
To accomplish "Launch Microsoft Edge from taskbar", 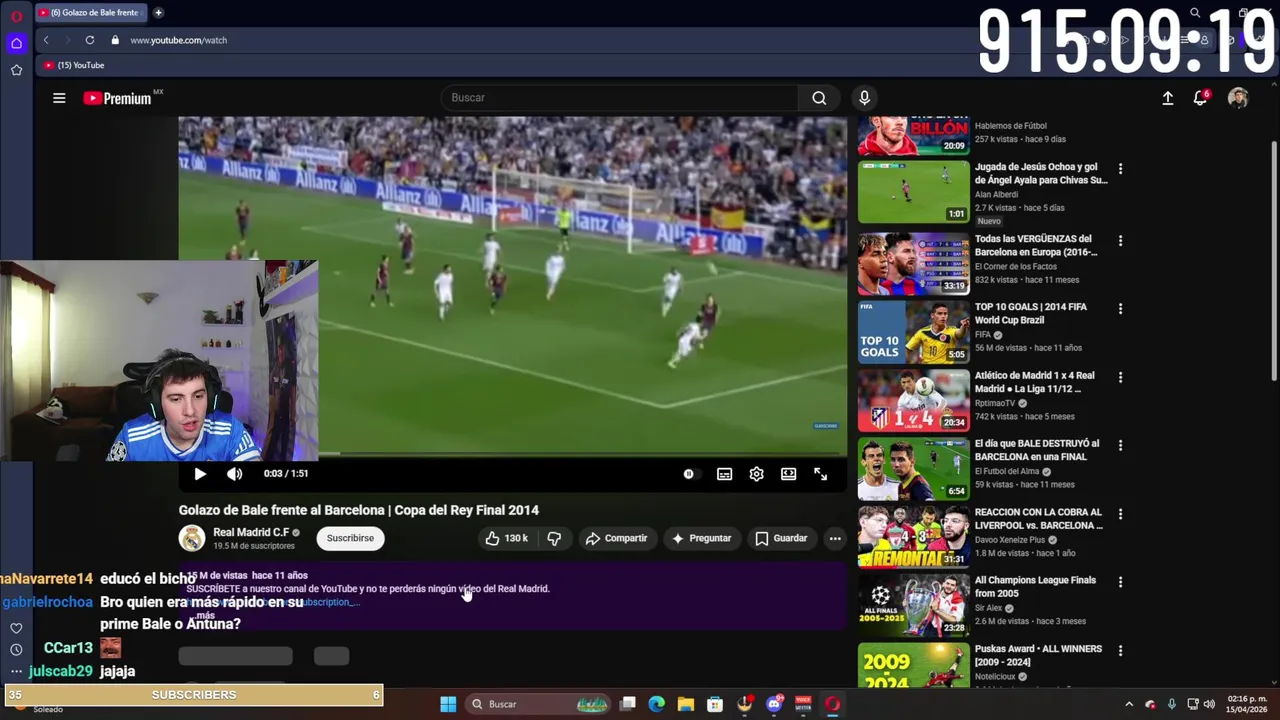I will pos(656,704).
